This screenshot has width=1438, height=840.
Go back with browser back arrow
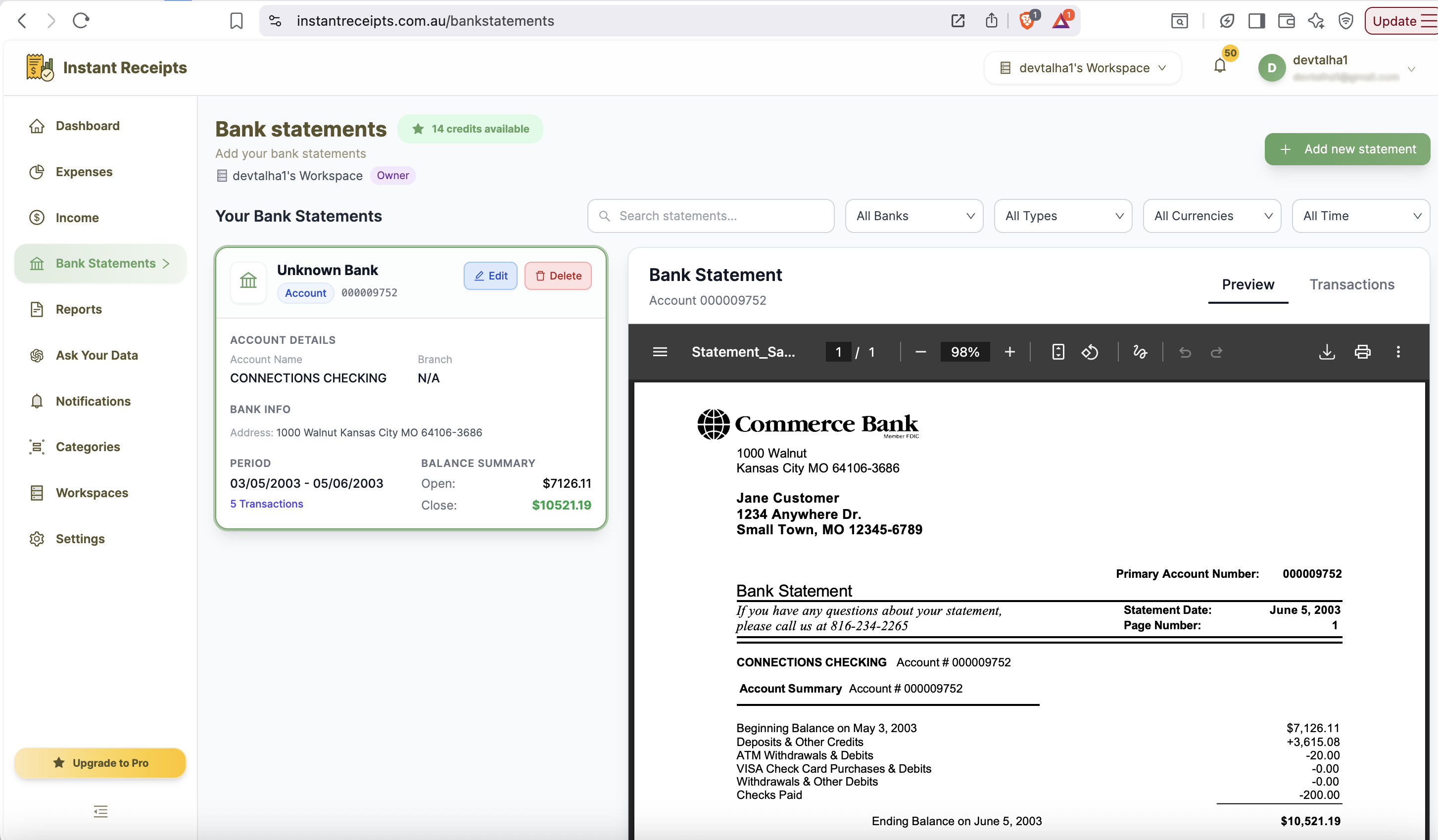tap(22, 21)
